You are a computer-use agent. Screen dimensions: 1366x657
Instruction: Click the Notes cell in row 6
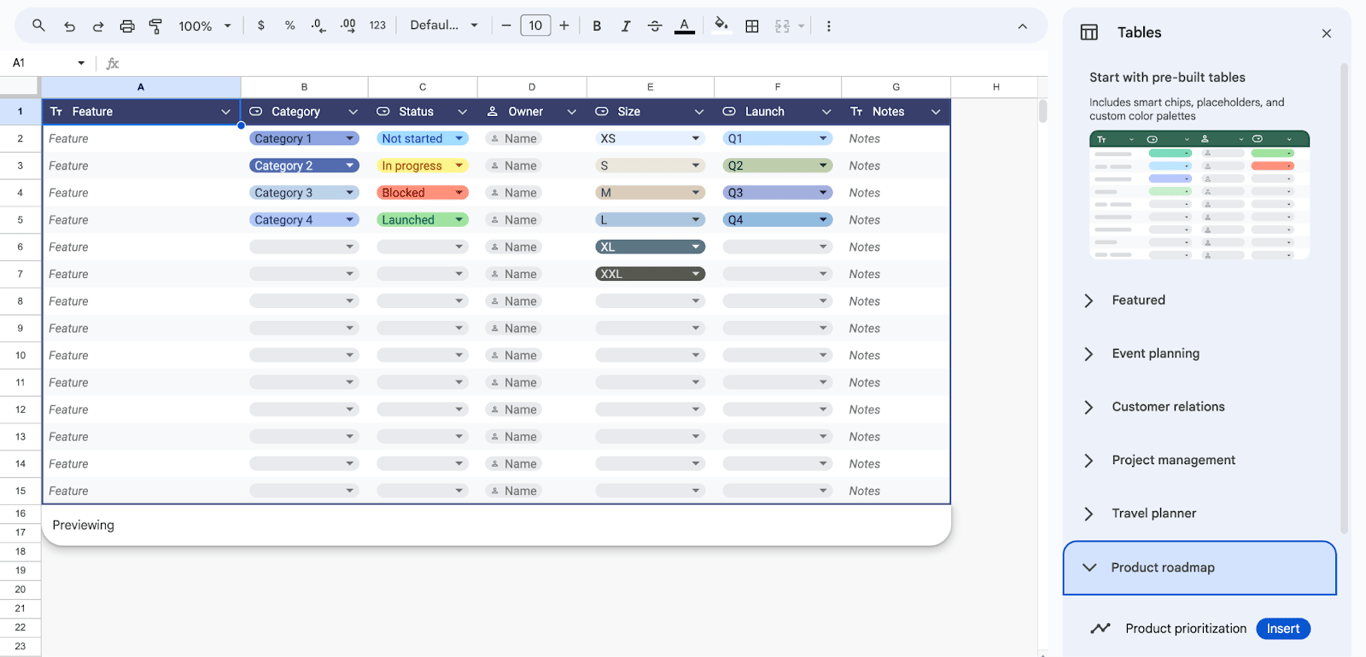pos(895,247)
